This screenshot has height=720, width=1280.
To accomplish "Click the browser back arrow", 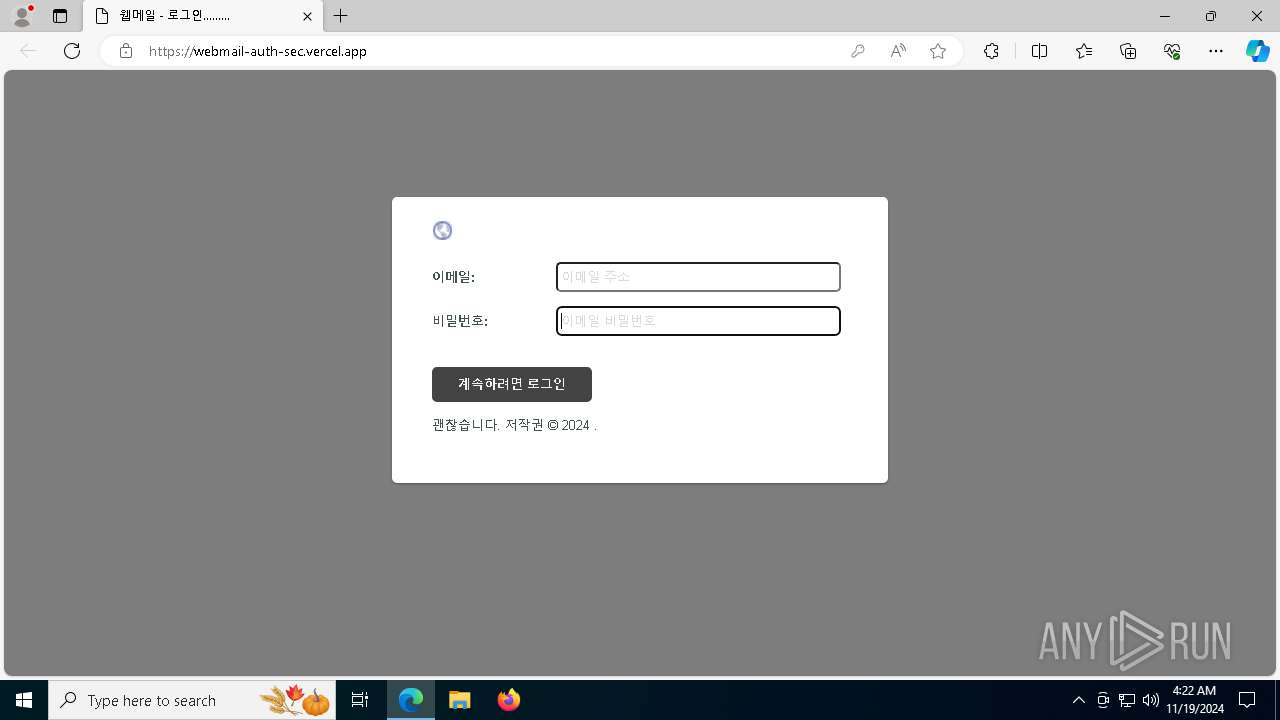I will [28, 51].
